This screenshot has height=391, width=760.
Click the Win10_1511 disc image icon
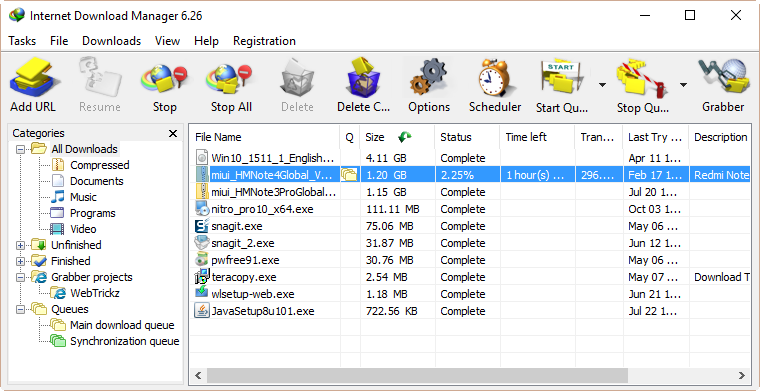click(202, 157)
